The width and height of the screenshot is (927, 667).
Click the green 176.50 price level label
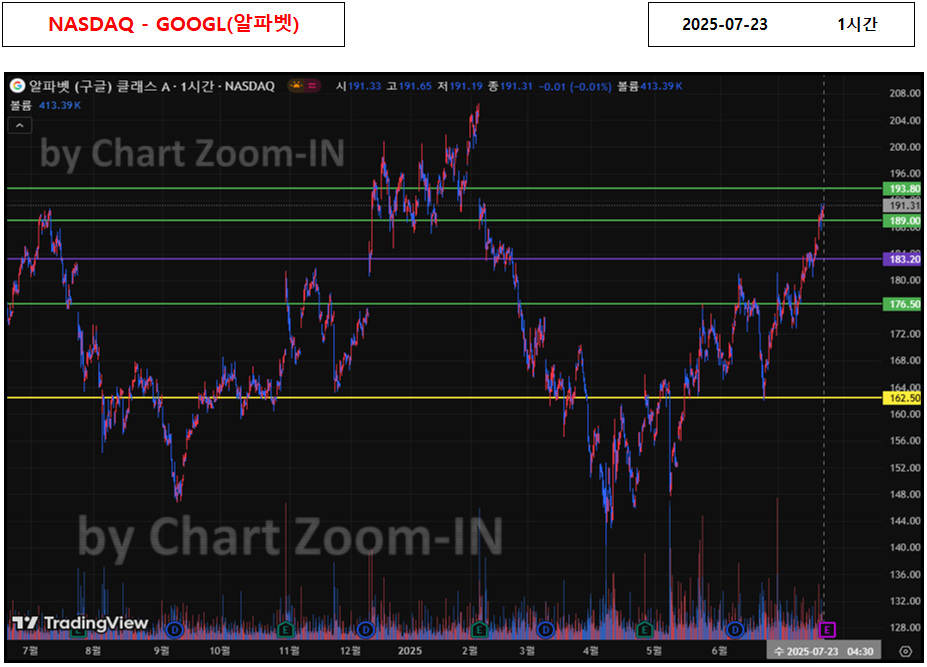click(902, 304)
